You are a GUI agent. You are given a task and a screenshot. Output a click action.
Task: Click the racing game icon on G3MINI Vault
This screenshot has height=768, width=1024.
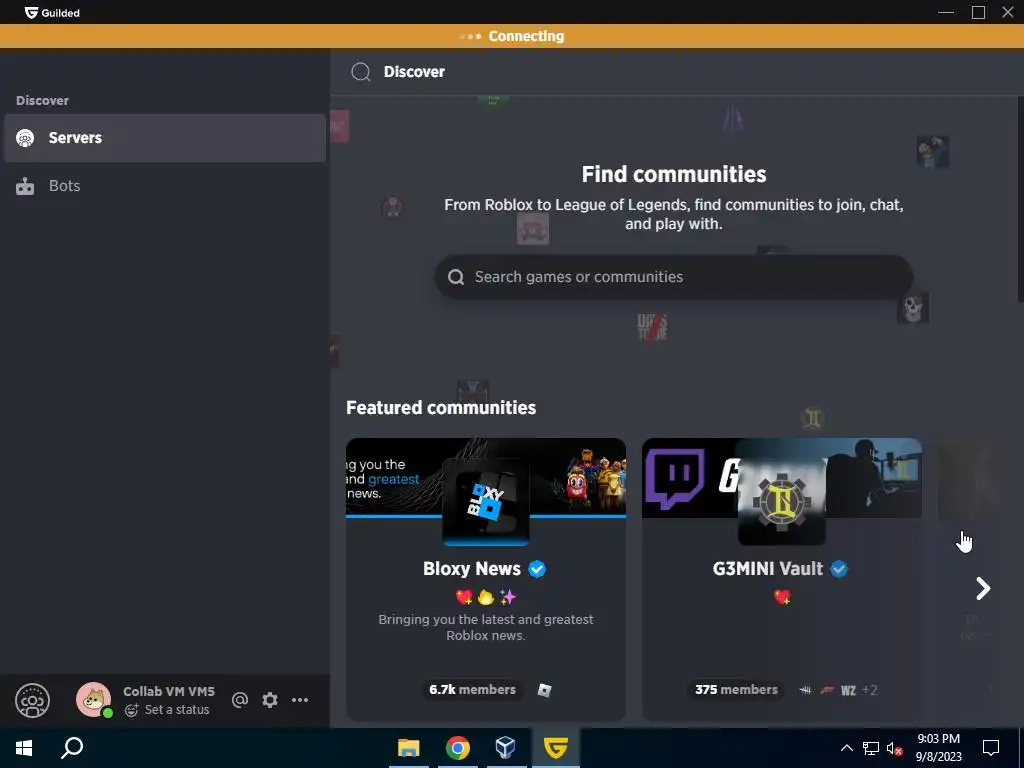827,690
